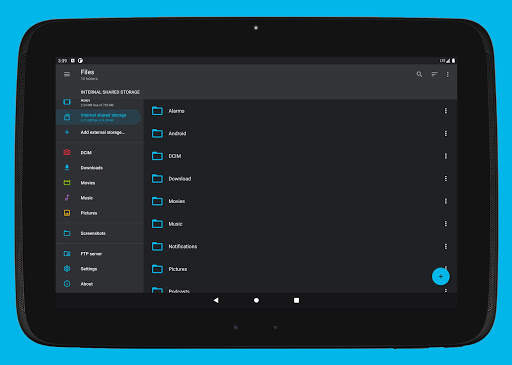The image size is (512, 365).
Task: Open more options for Music folder
Action: [446, 224]
